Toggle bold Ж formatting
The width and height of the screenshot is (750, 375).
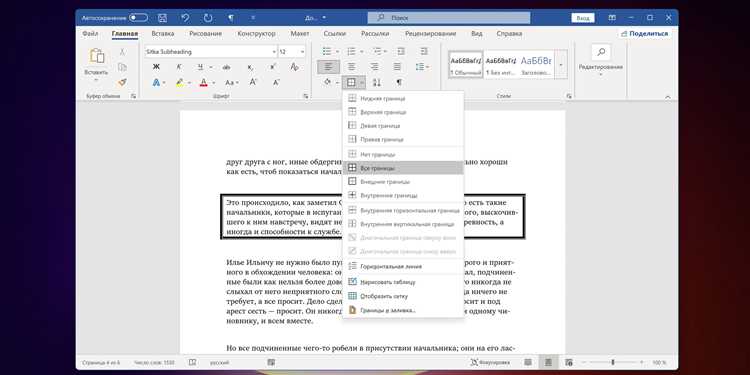pos(156,67)
